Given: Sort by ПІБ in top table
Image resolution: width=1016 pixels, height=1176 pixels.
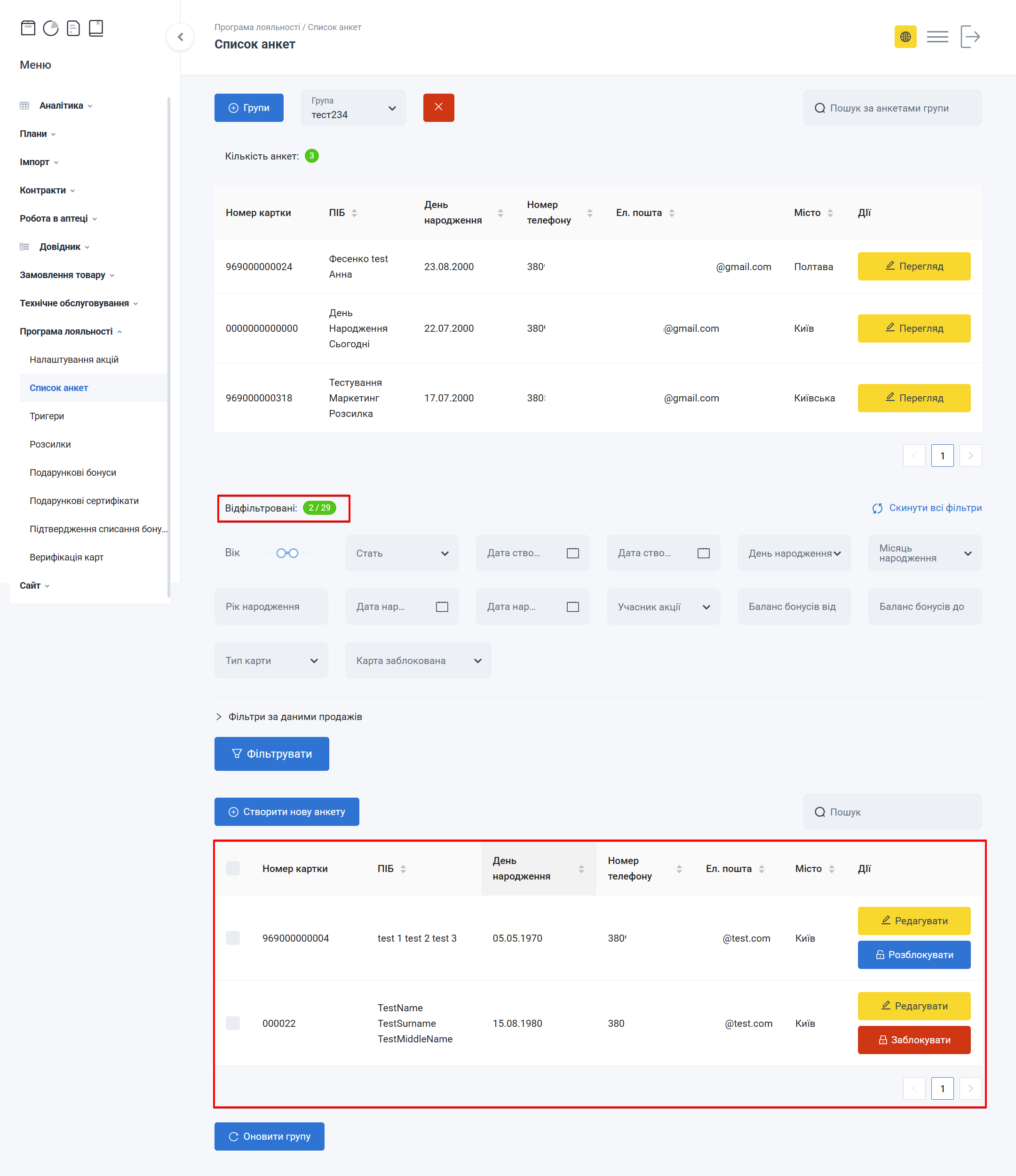Looking at the screenshot, I should coord(354,213).
